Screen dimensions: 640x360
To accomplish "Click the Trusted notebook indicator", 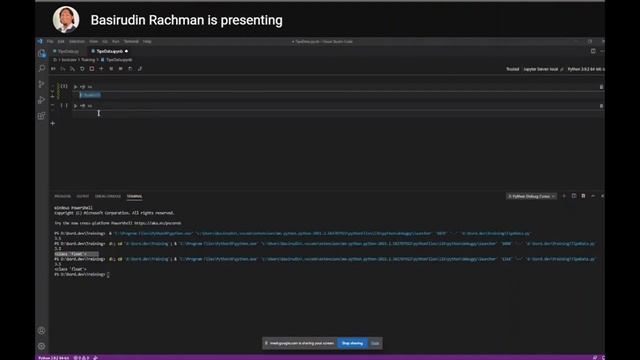I will pos(512,69).
